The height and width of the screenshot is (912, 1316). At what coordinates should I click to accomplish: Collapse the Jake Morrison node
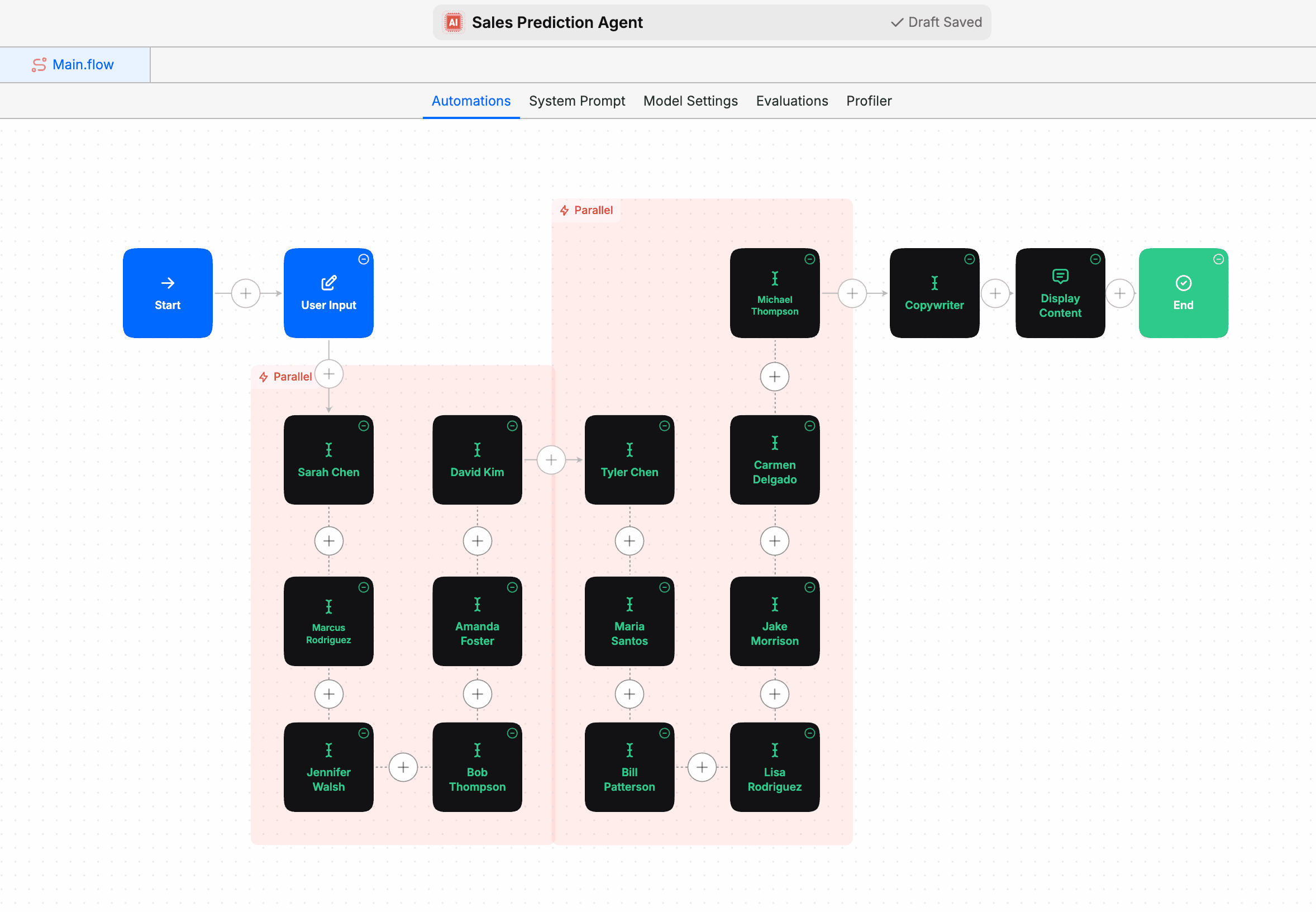[x=810, y=587]
